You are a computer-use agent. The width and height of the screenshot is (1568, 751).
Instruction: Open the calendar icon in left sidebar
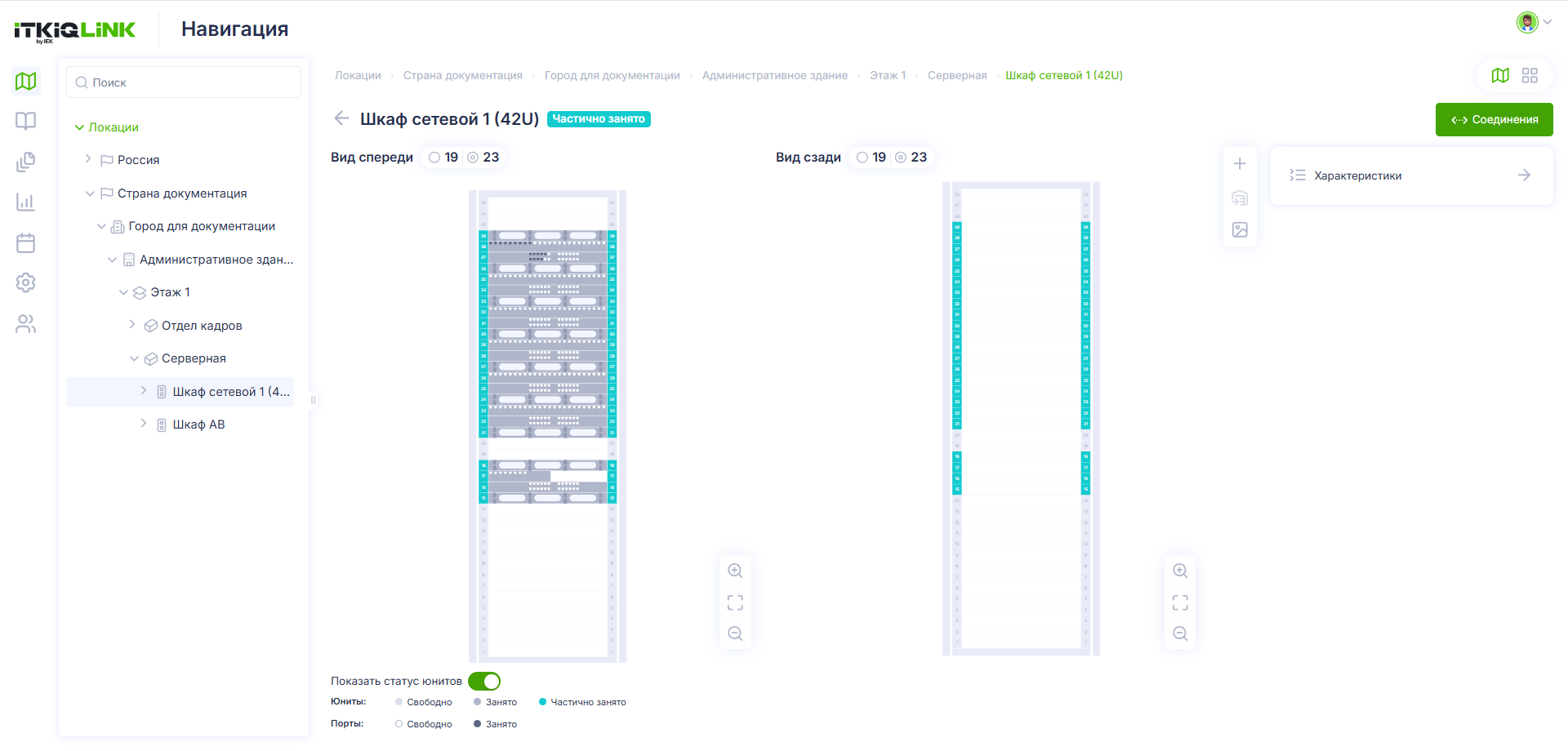26,242
